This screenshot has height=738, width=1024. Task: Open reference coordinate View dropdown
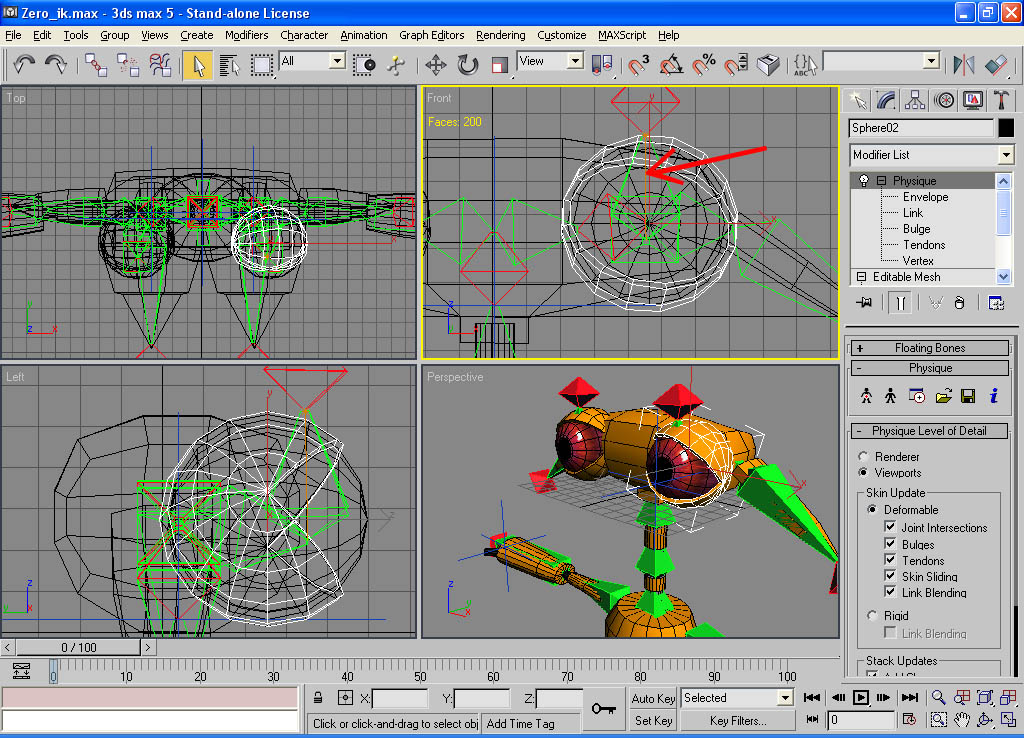(575, 61)
